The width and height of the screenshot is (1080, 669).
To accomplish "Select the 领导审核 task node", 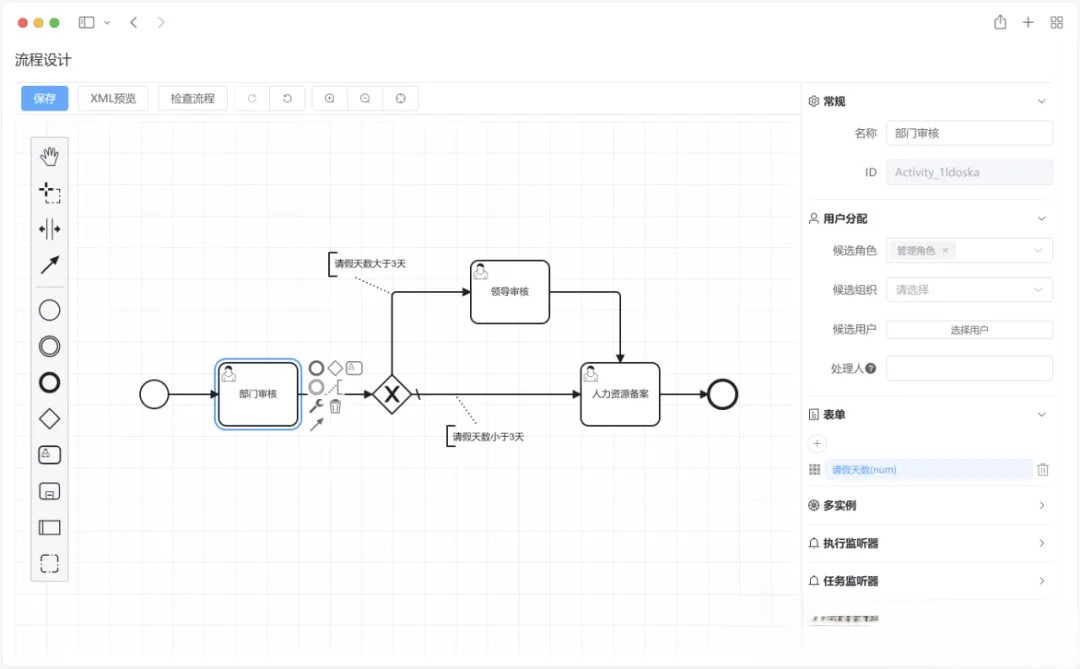I will coord(510,291).
